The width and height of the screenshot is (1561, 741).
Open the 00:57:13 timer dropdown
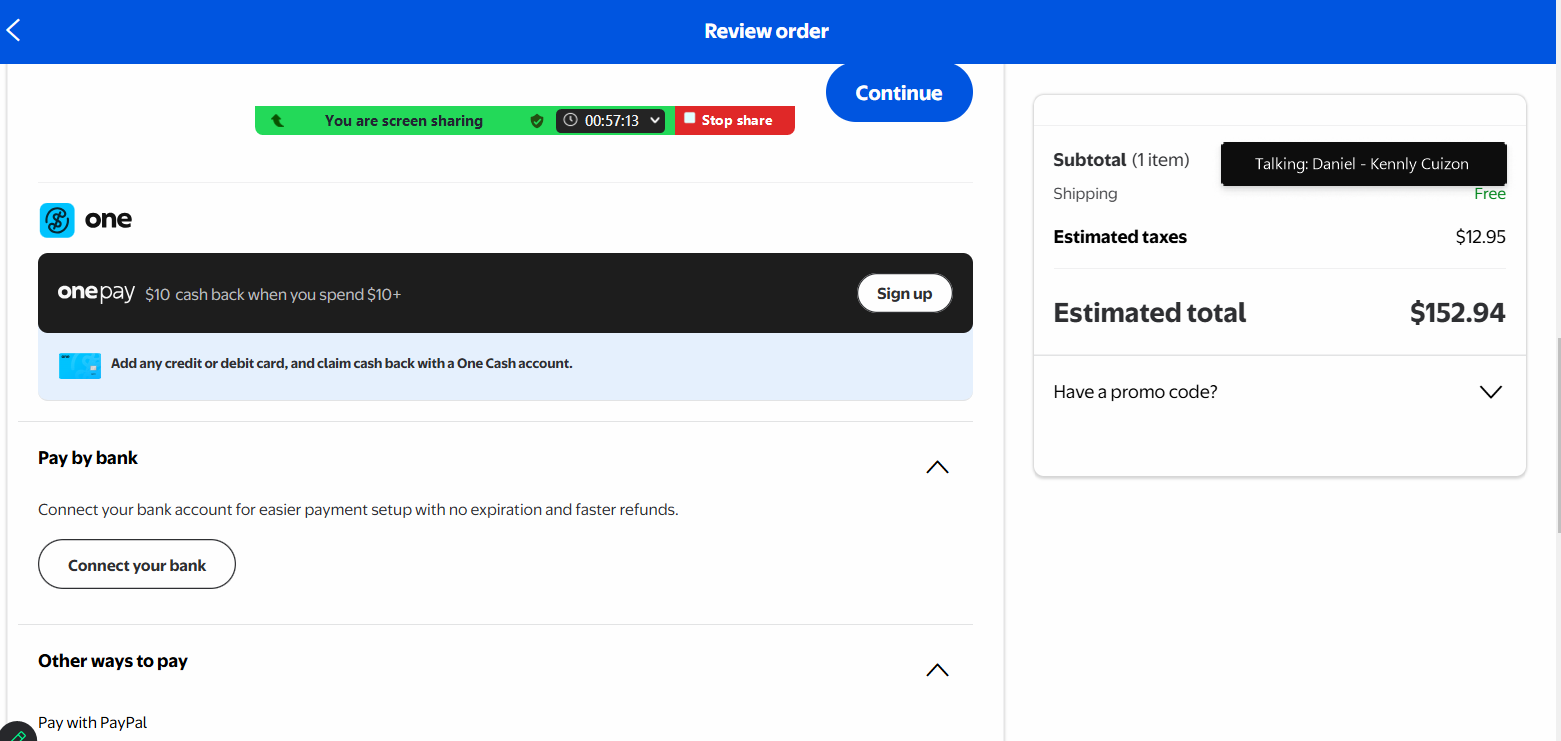610,121
